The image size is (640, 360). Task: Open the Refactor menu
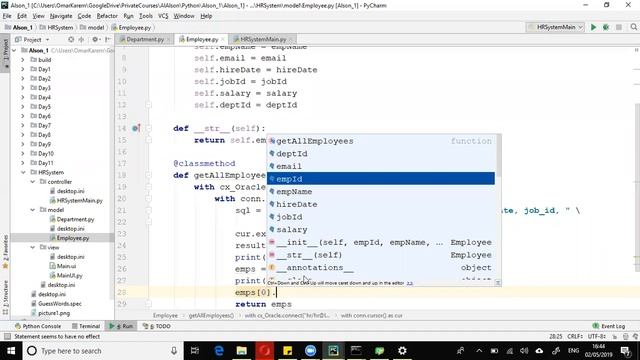(x=107, y=16)
